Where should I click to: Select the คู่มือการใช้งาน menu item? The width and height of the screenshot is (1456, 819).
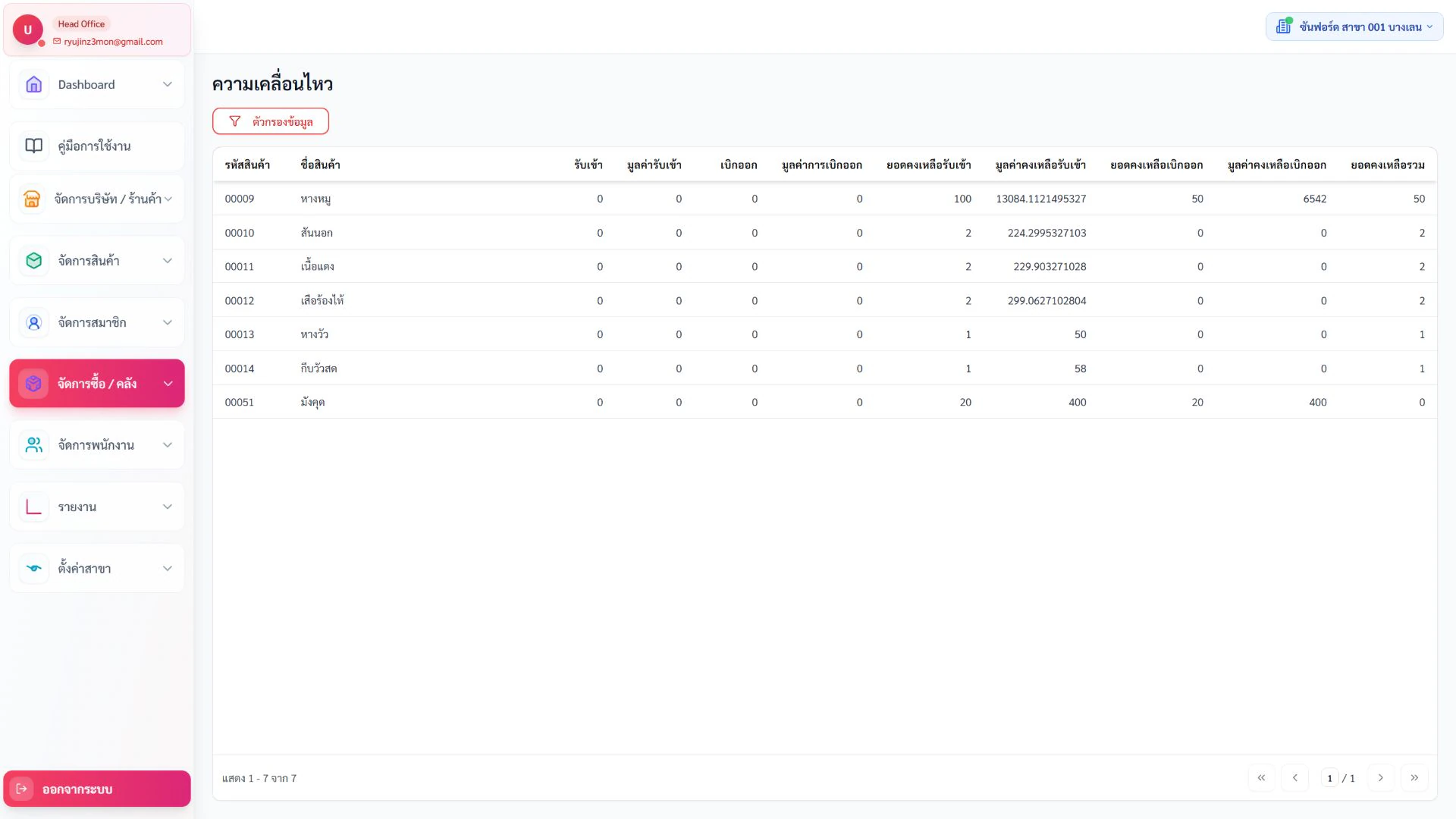tap(97, 146)
